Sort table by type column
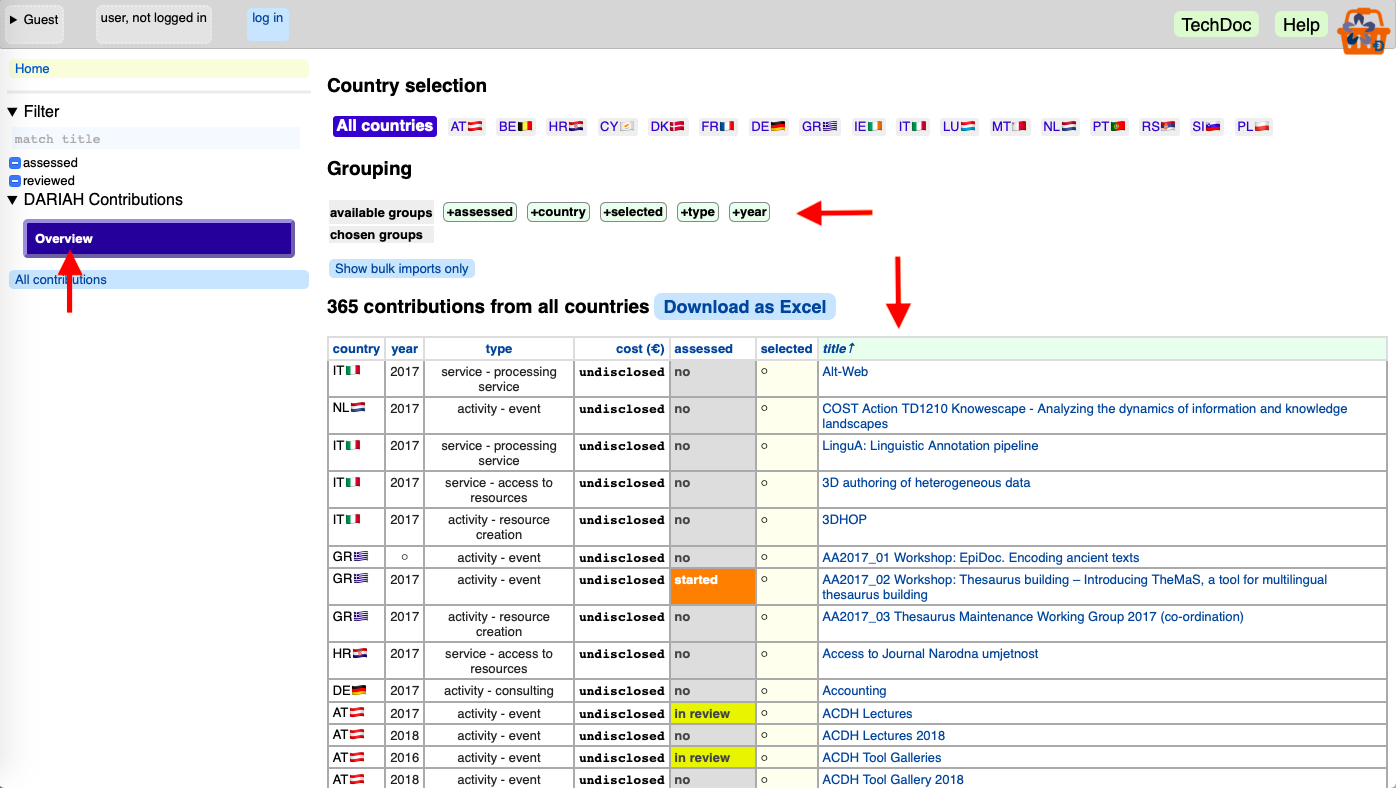The image size is (1396, 788). 499,349
